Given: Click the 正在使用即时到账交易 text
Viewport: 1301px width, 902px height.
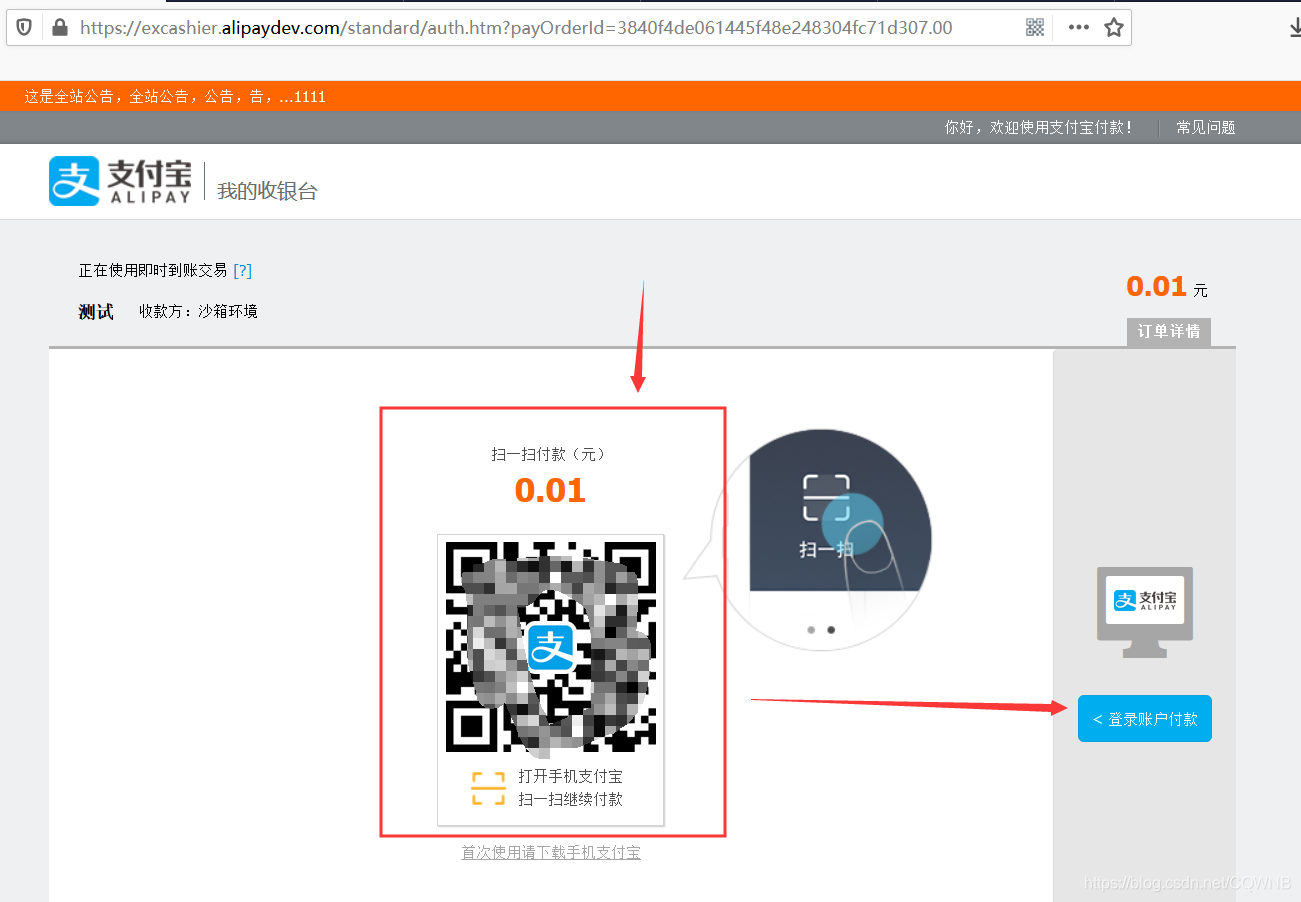Looking at the screenshot, I should [x=153, y=271].
